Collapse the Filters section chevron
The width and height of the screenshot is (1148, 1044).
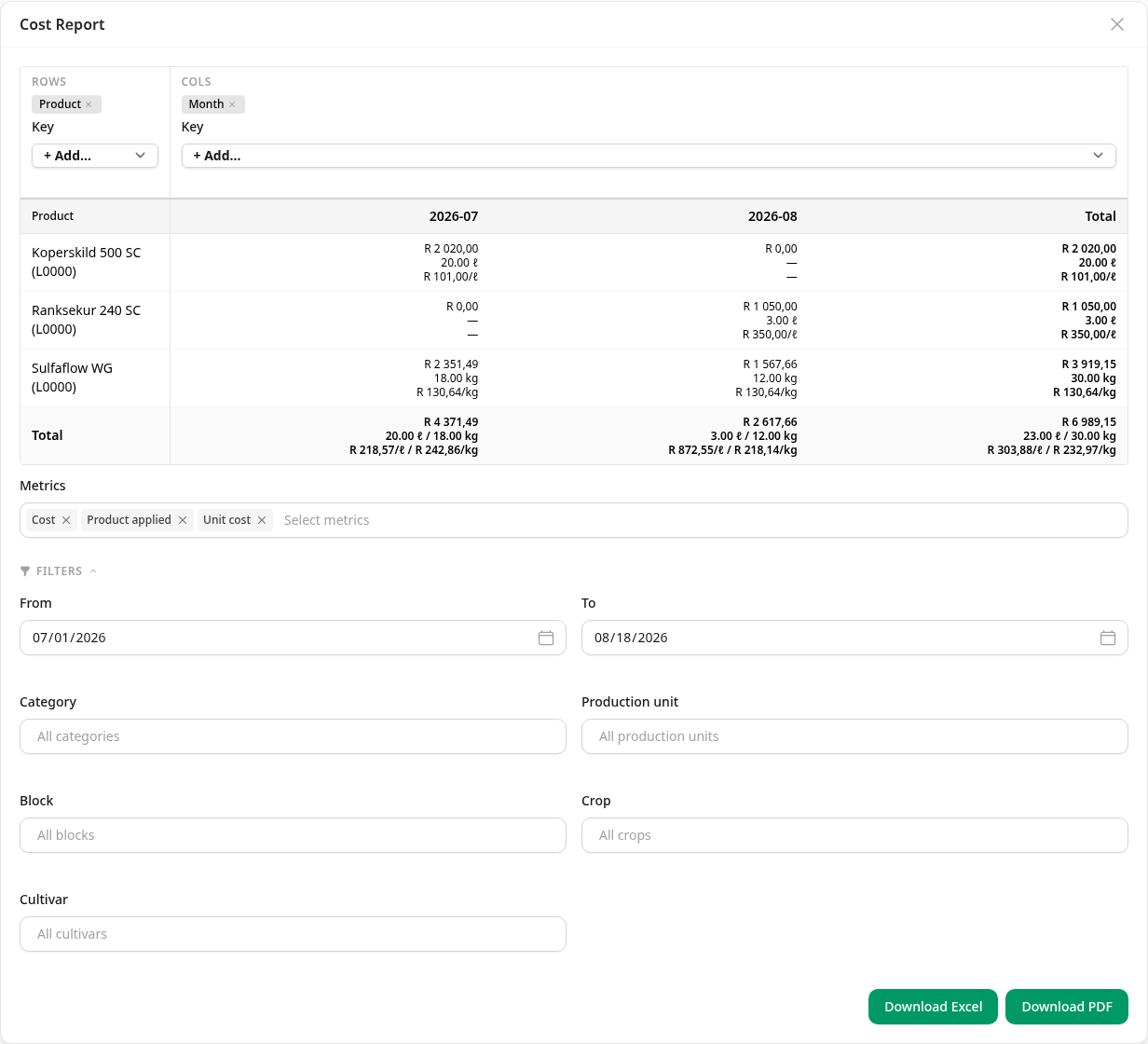click(93, 571)
